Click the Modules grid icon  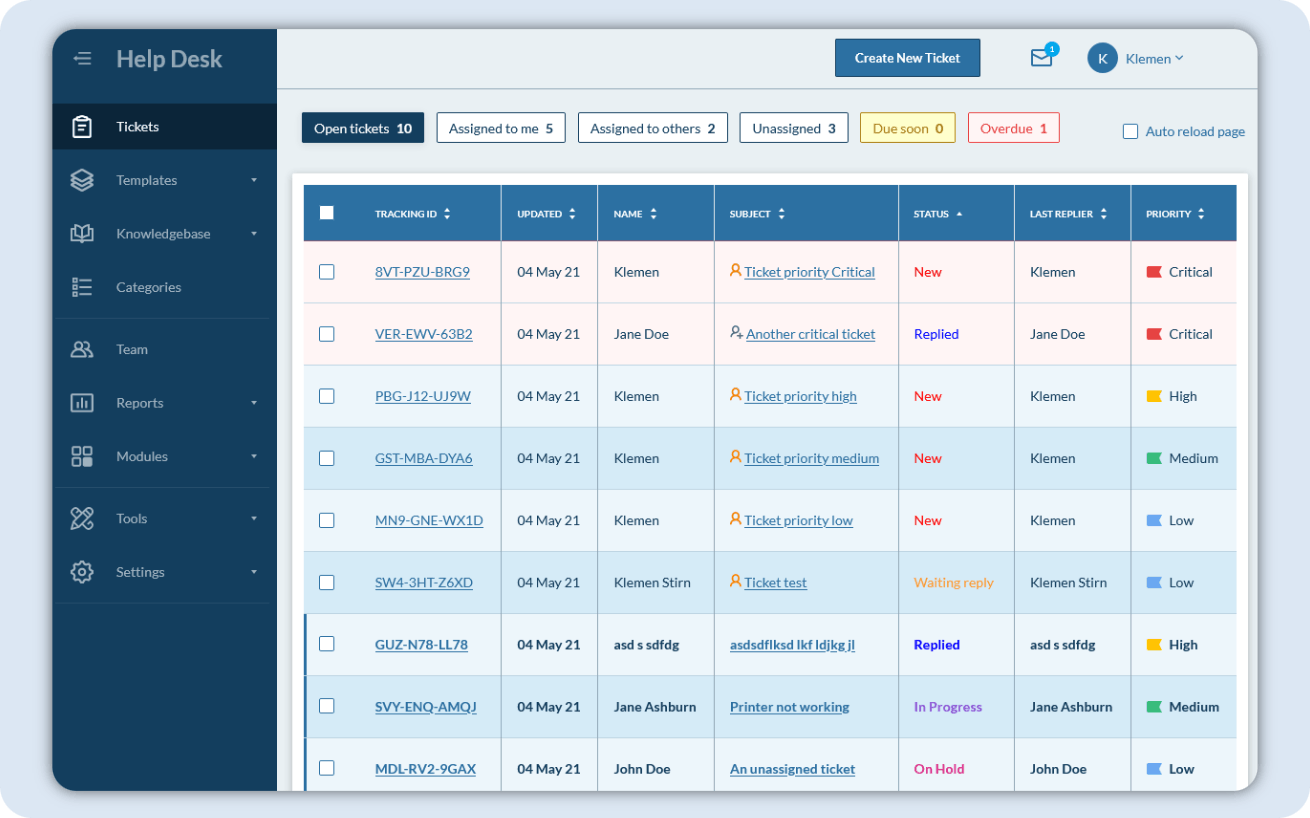(x=82, y=456)
